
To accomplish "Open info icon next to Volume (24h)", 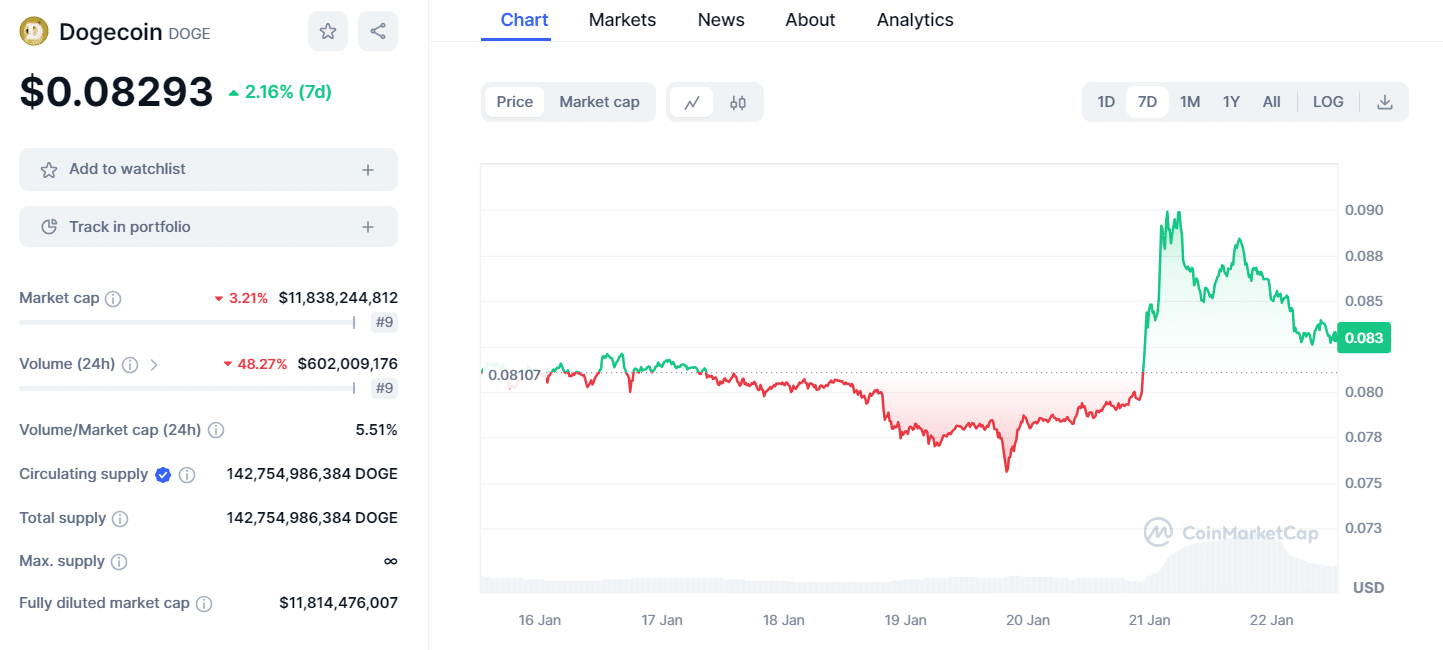I will 130,364.
